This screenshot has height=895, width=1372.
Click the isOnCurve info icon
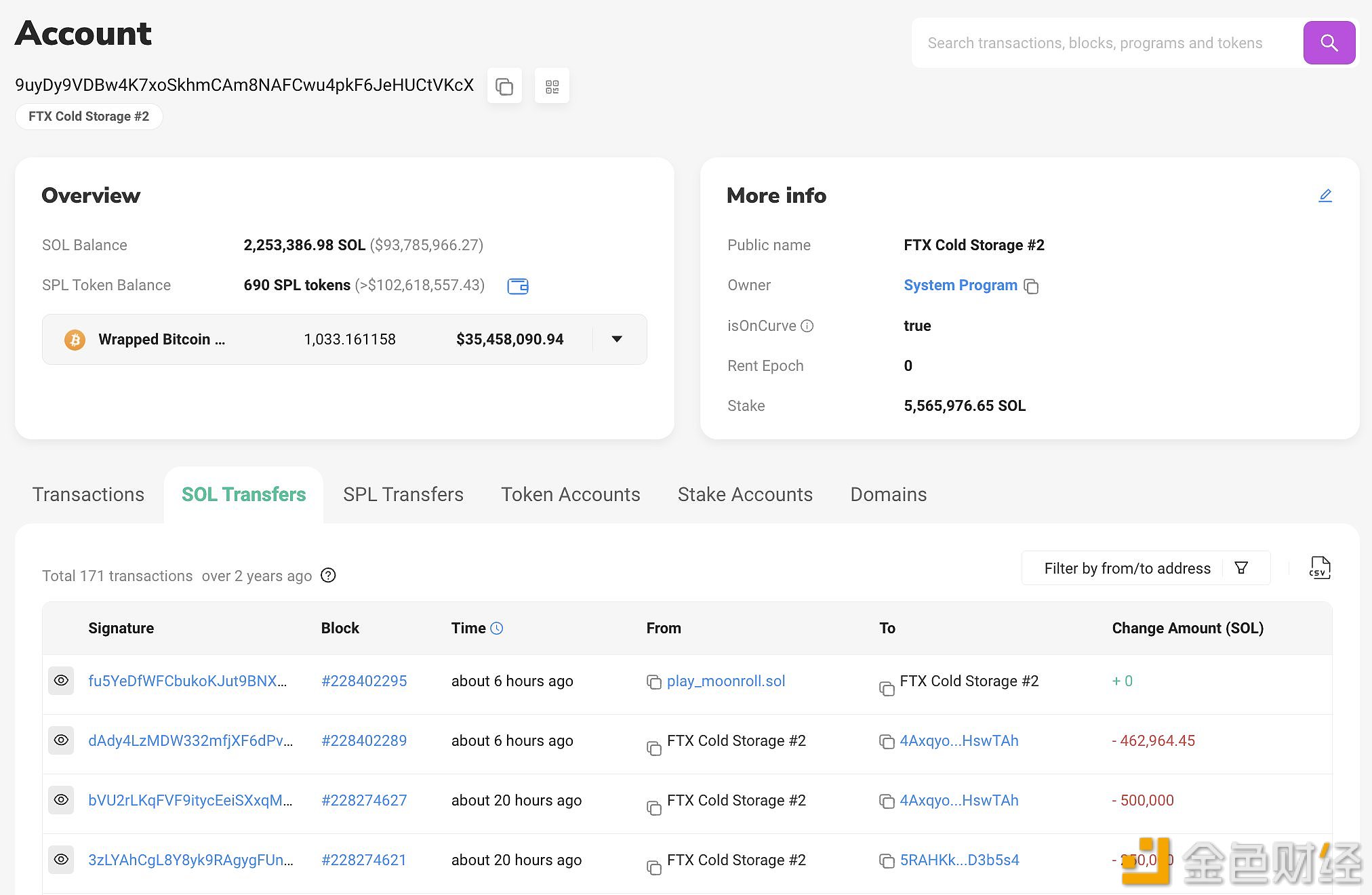coord(807,326)
